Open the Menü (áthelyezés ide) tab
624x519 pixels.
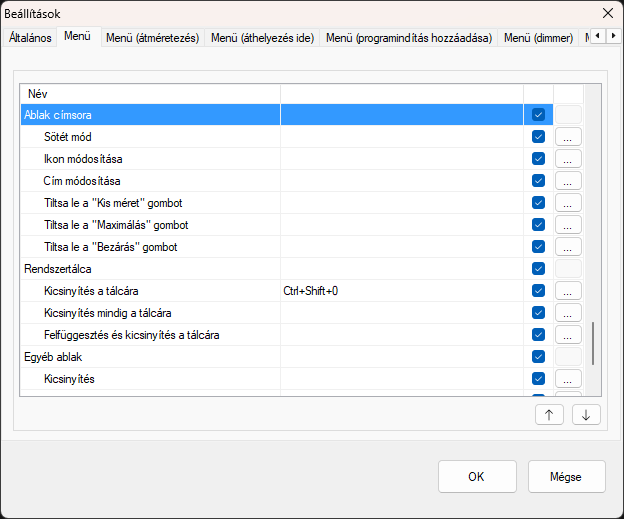(262, 38)
